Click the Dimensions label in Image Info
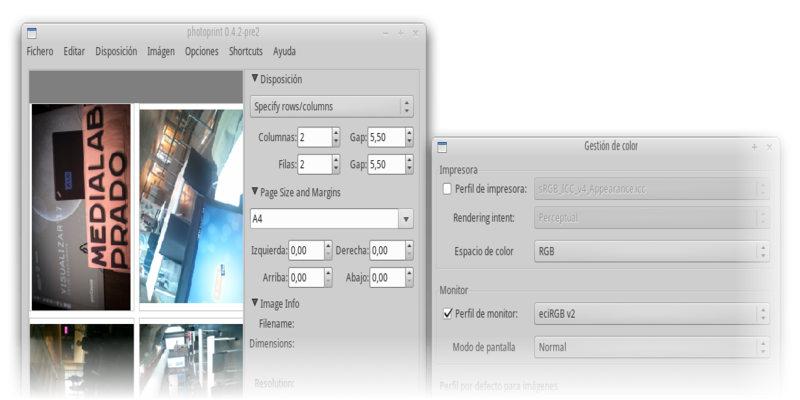800x400 pixels. pyautogui.click(x=272, y=343)
